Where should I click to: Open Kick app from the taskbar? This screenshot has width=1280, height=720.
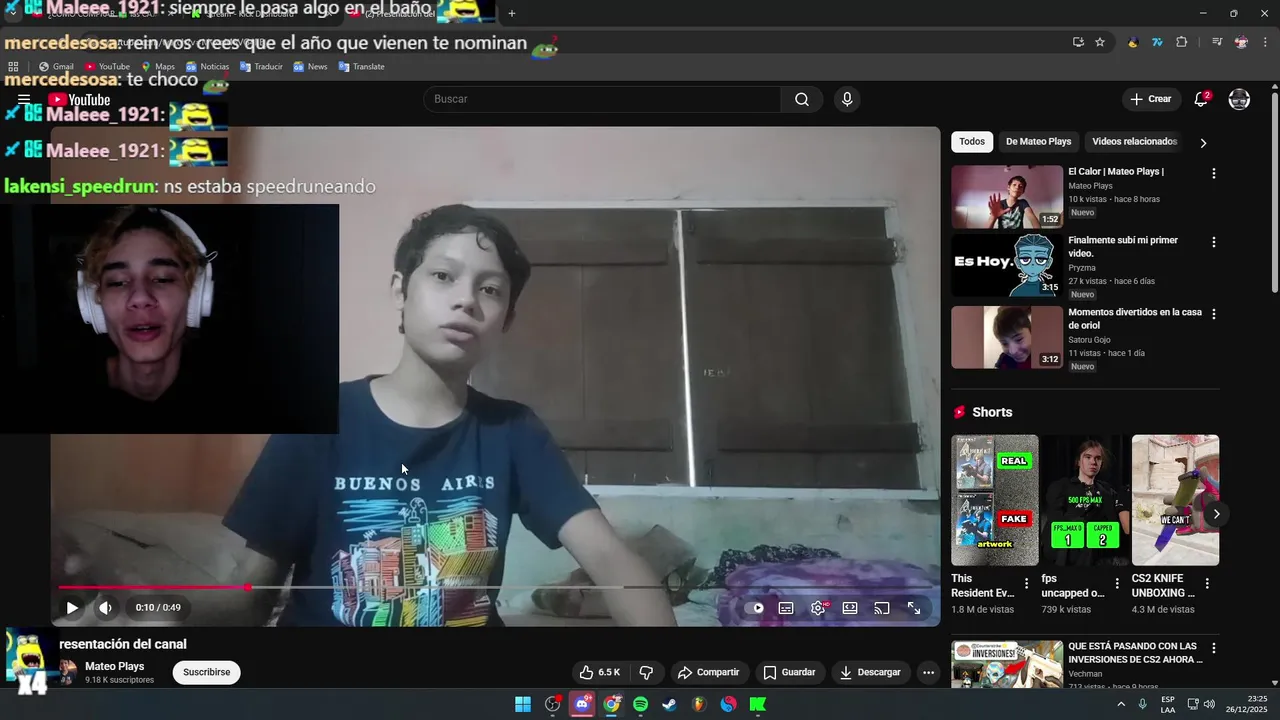(758, 704)
